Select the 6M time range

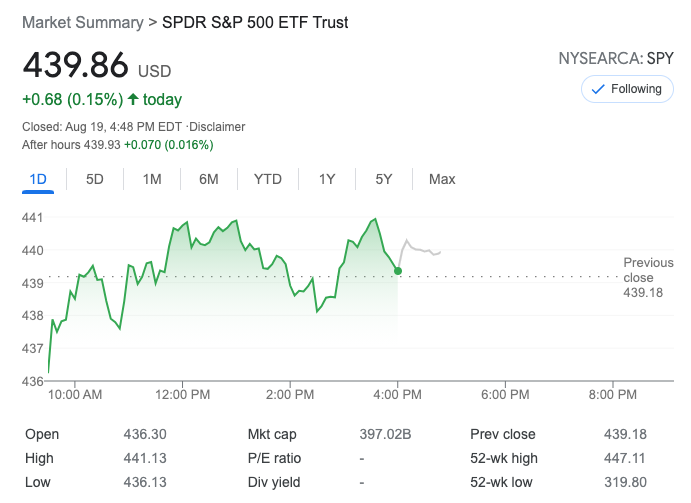point(209,179)
